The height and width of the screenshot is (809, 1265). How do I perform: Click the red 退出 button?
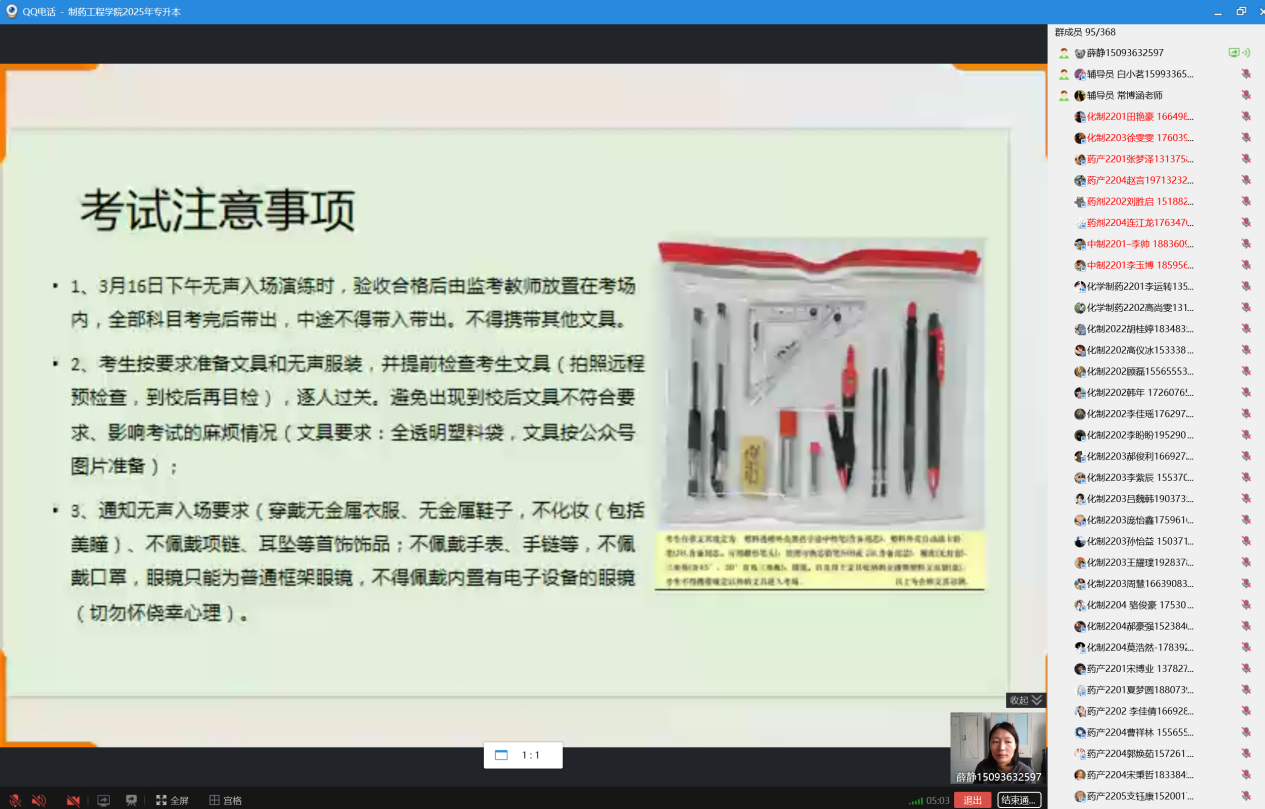[x=972, y=800]
